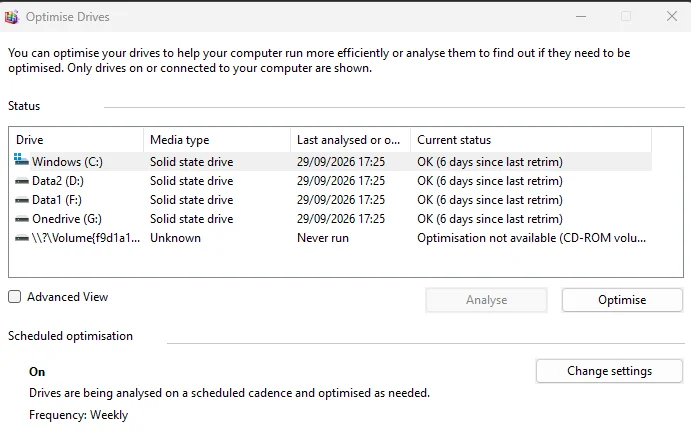691x444 pixels.
Task: Click the greyed-out Analyse button
Action: point(487,300)
